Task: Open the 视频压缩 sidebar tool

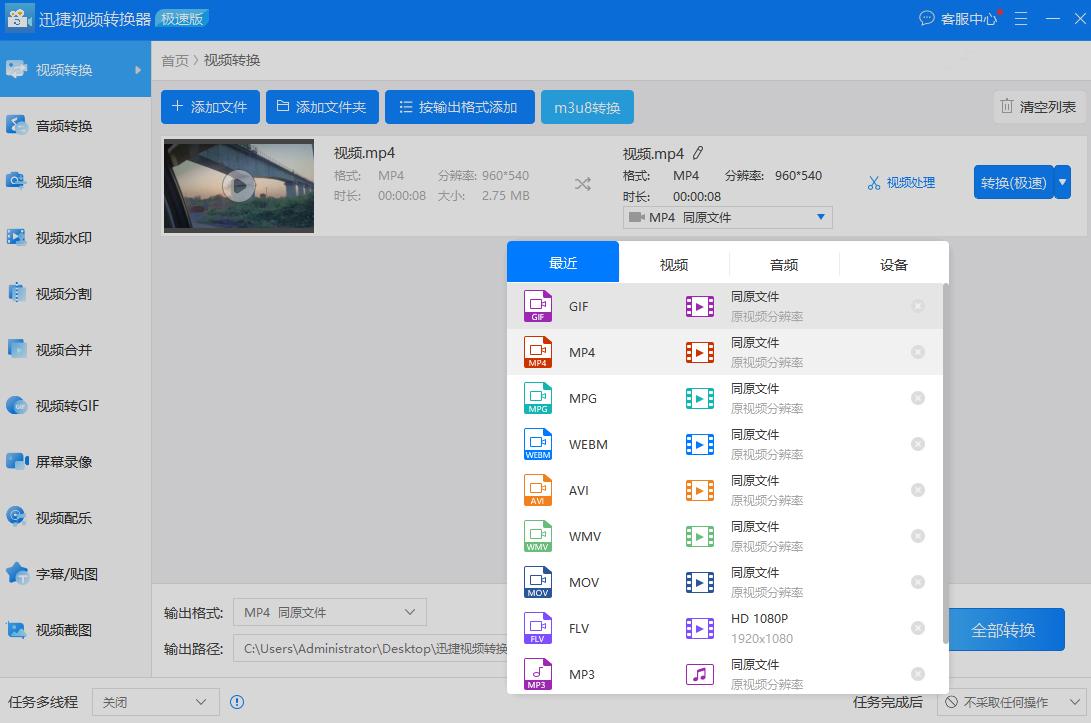Action: coord(64,182)
